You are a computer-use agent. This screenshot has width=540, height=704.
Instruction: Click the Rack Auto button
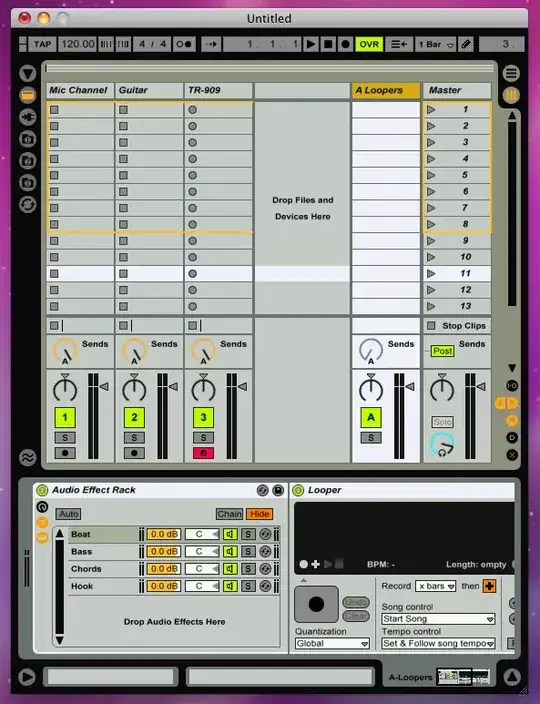[x=68, y=514]
